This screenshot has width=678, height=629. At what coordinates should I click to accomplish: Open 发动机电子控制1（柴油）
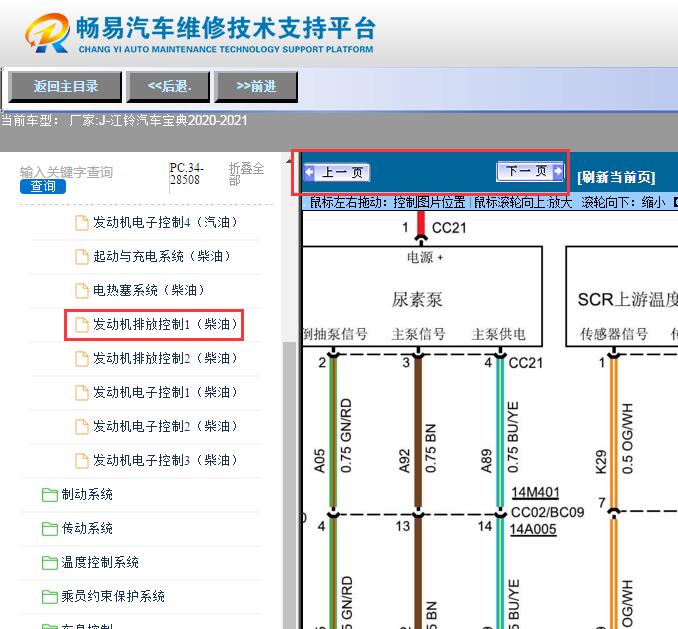click(x=165, y=393)
